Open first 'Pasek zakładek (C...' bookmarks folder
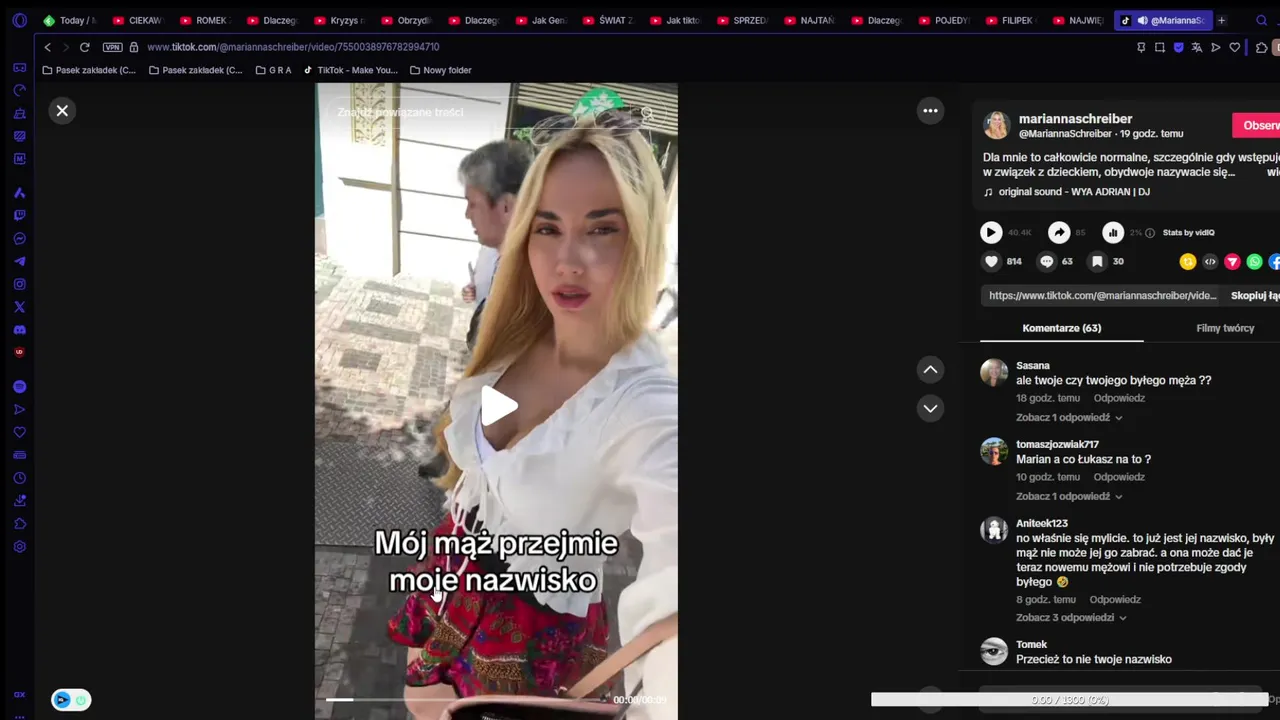 [89, 70]
